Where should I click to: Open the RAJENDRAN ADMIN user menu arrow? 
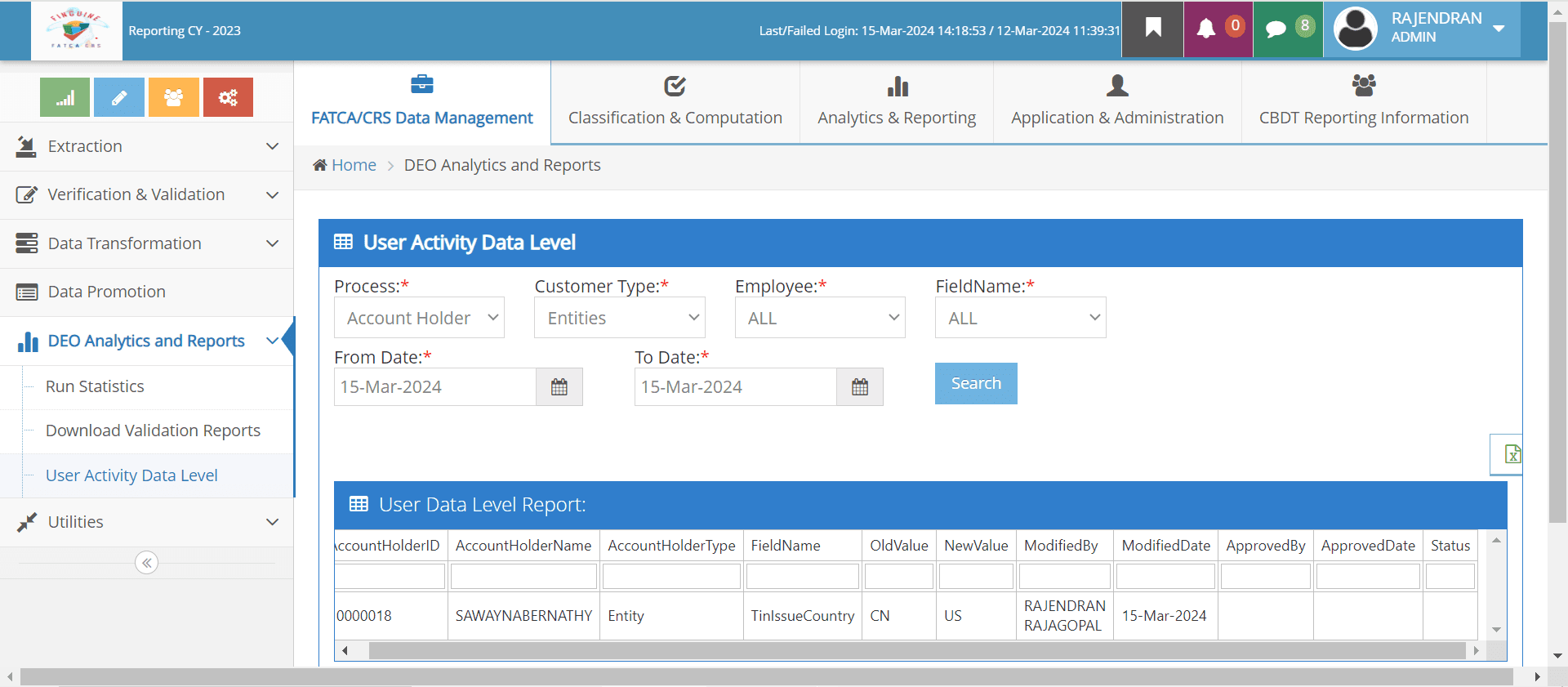(x=1499, y=29)
